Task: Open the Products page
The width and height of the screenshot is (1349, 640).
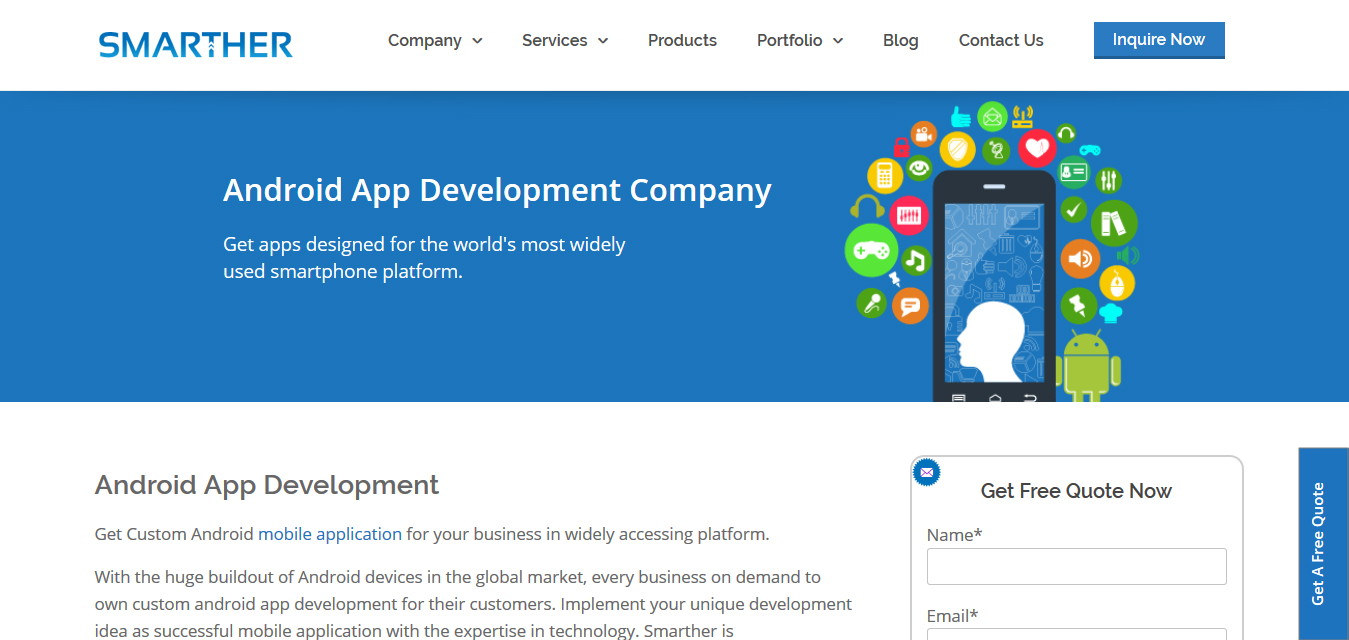Action: pyautogui.click(x=682, y=41)
